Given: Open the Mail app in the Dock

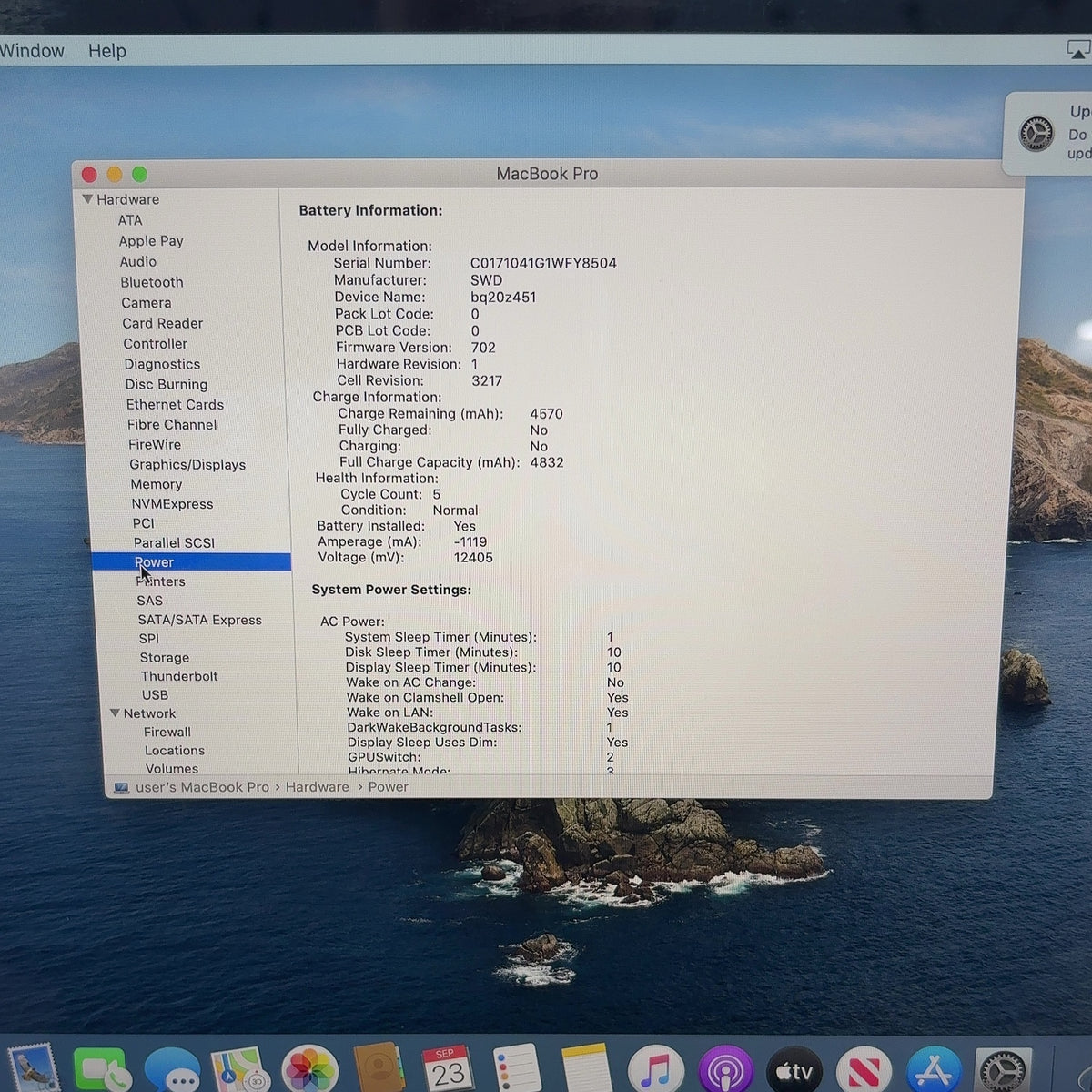Looking at the screenshot, I should [x=32, y=1070].
